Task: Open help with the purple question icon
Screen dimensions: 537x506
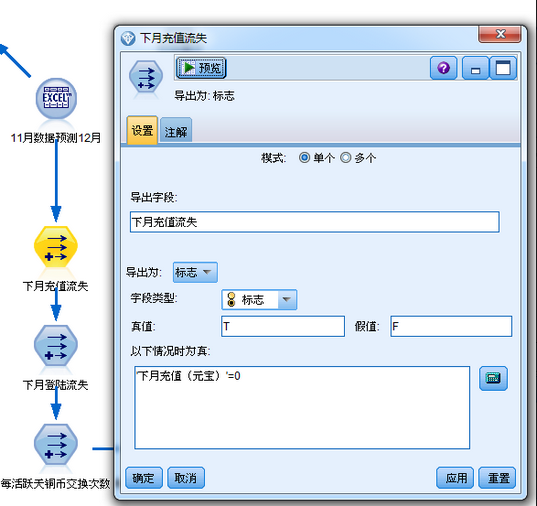Action: coord(444,68)
